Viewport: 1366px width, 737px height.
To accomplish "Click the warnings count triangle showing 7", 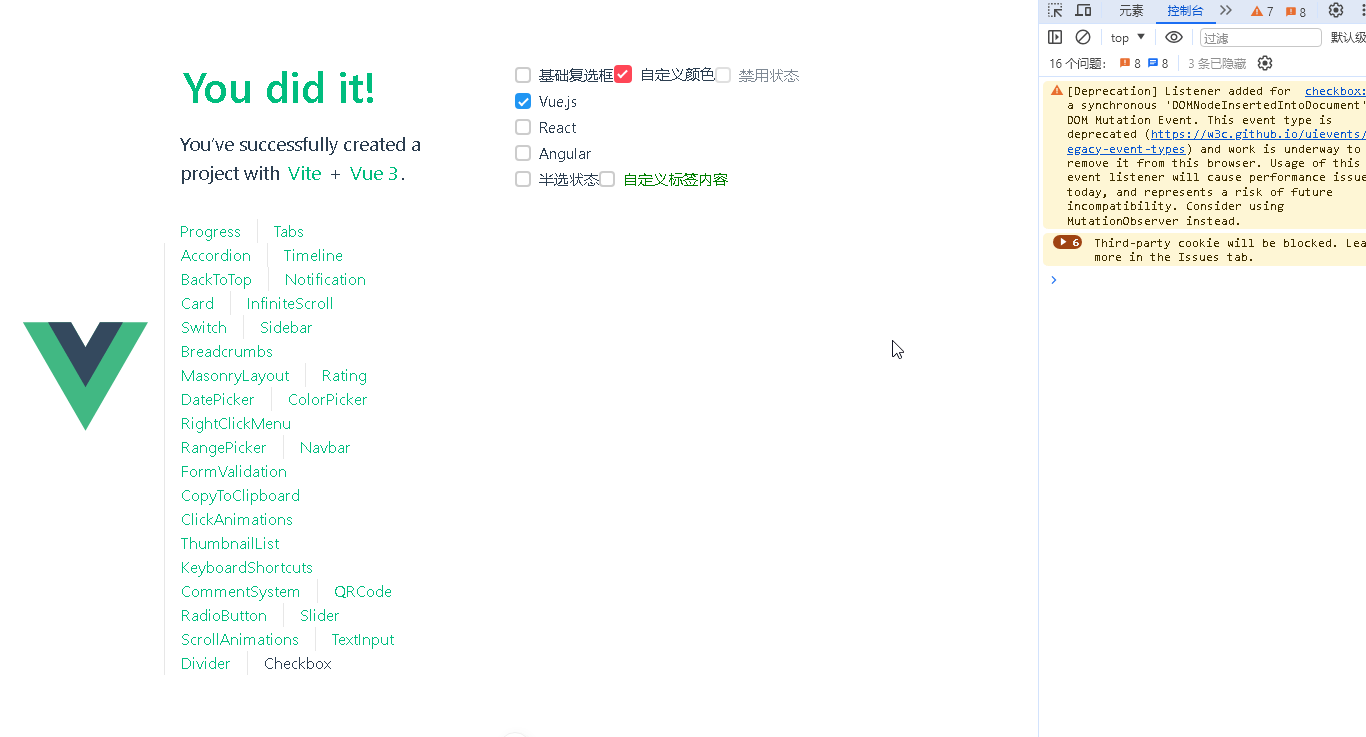I will [x=1262, y=11].
